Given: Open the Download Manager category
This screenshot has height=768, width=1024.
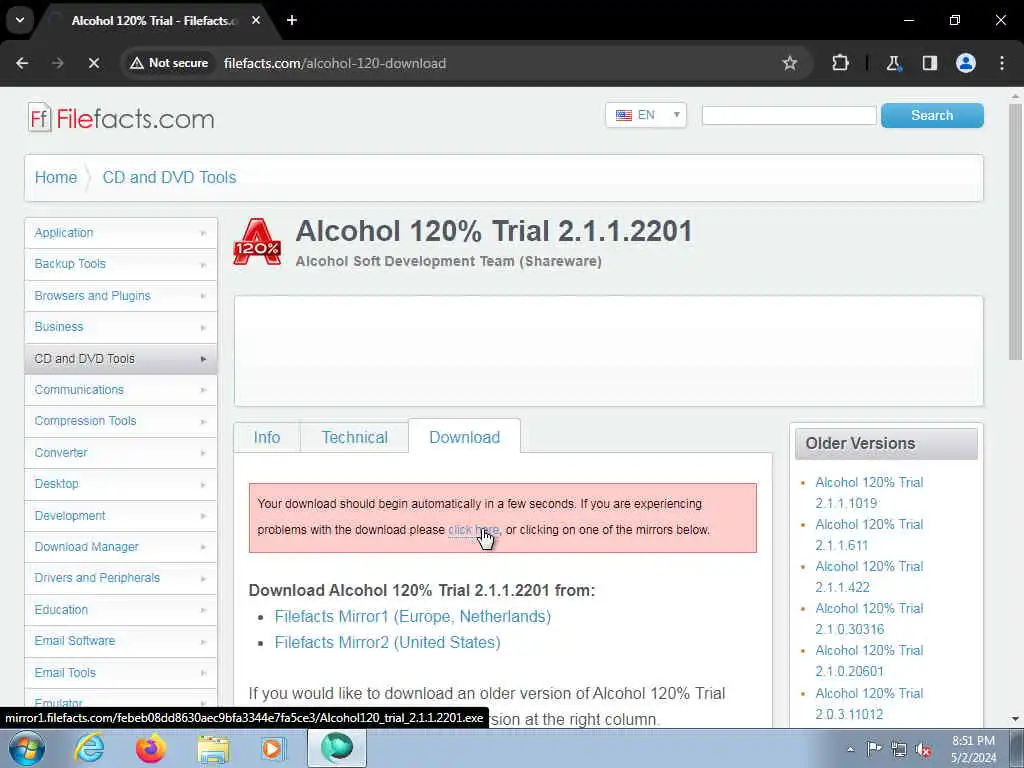Looking at the screenshot, I should point(121,547).
